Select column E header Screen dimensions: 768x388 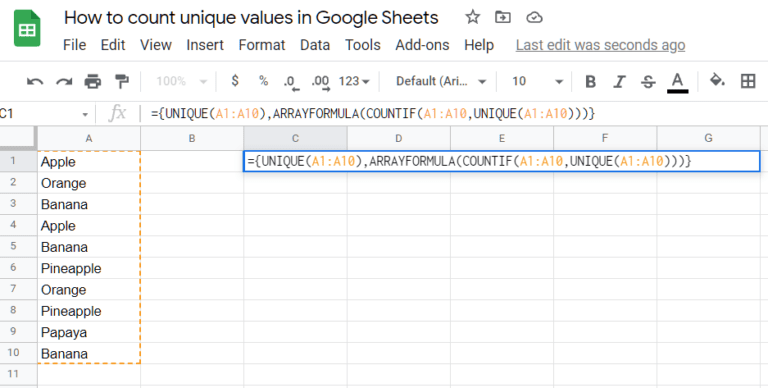coord(502,139)
